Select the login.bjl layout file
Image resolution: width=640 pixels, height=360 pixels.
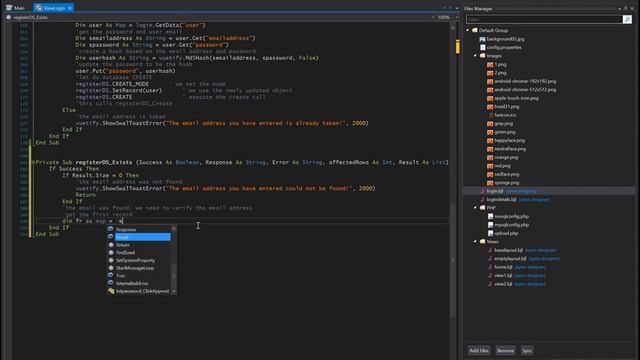click(494, 191)
